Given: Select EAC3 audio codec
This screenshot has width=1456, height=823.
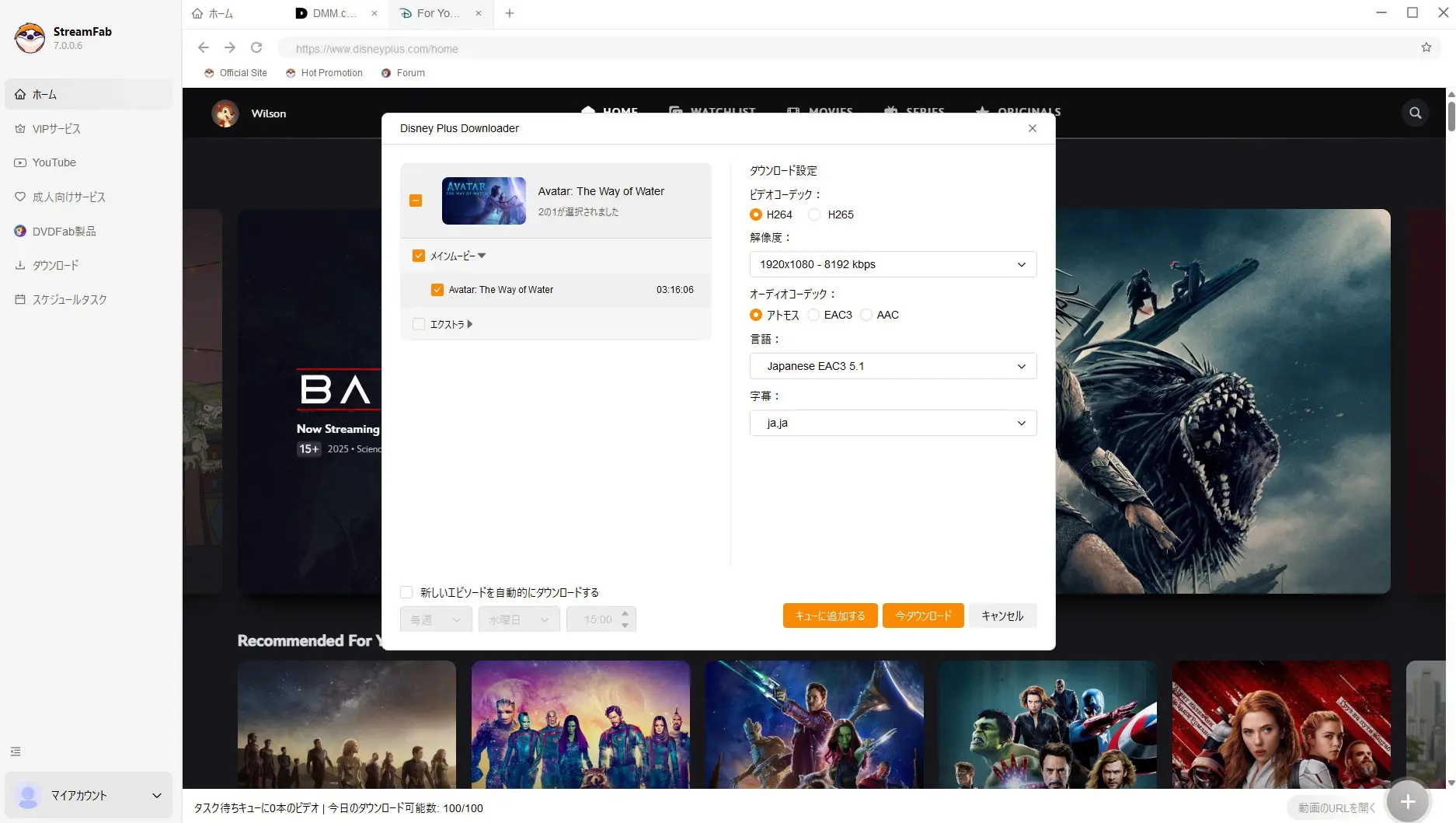Looking at the screenshot, I should (813, 315).
